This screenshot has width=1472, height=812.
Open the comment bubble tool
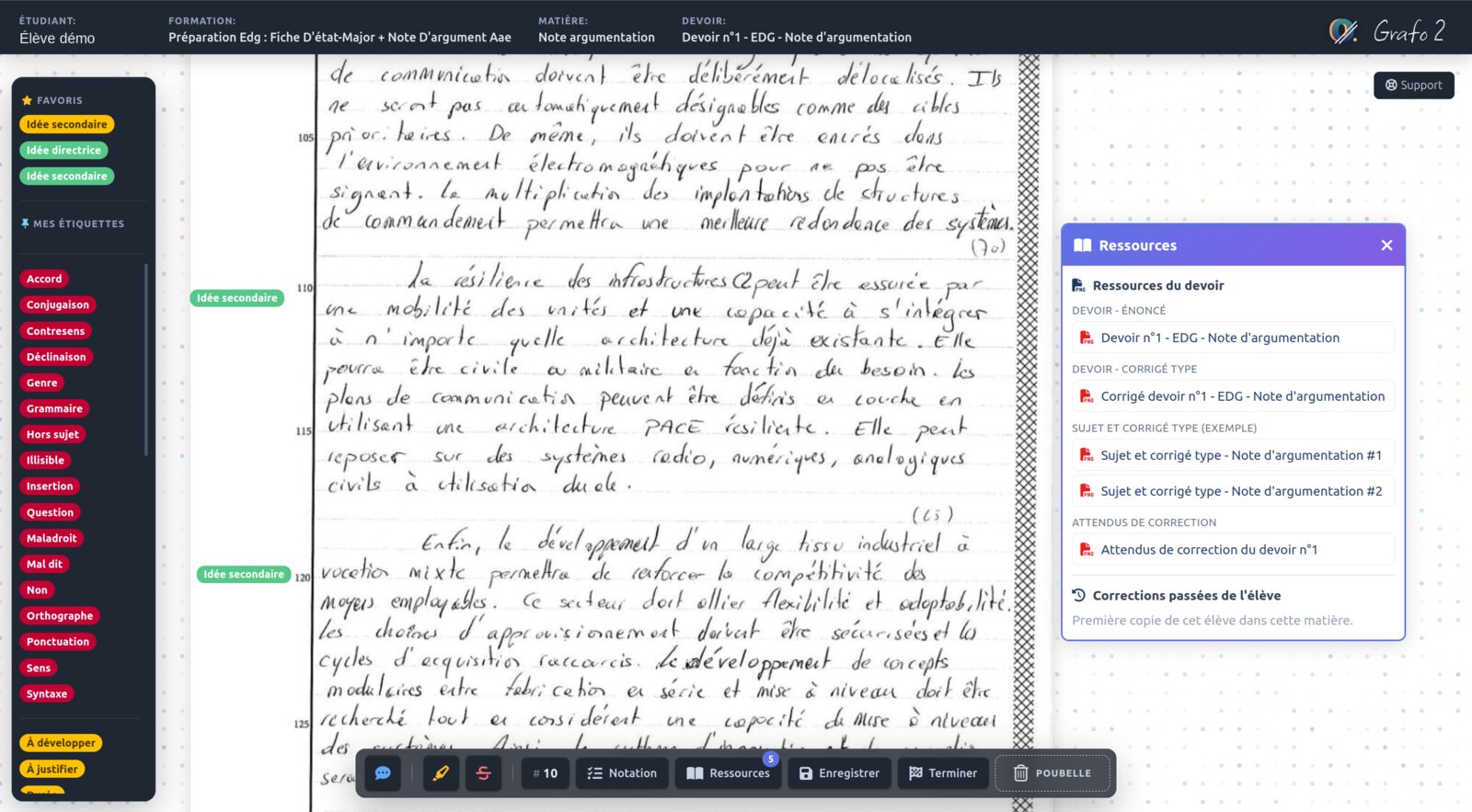click(x=383, y=773)
